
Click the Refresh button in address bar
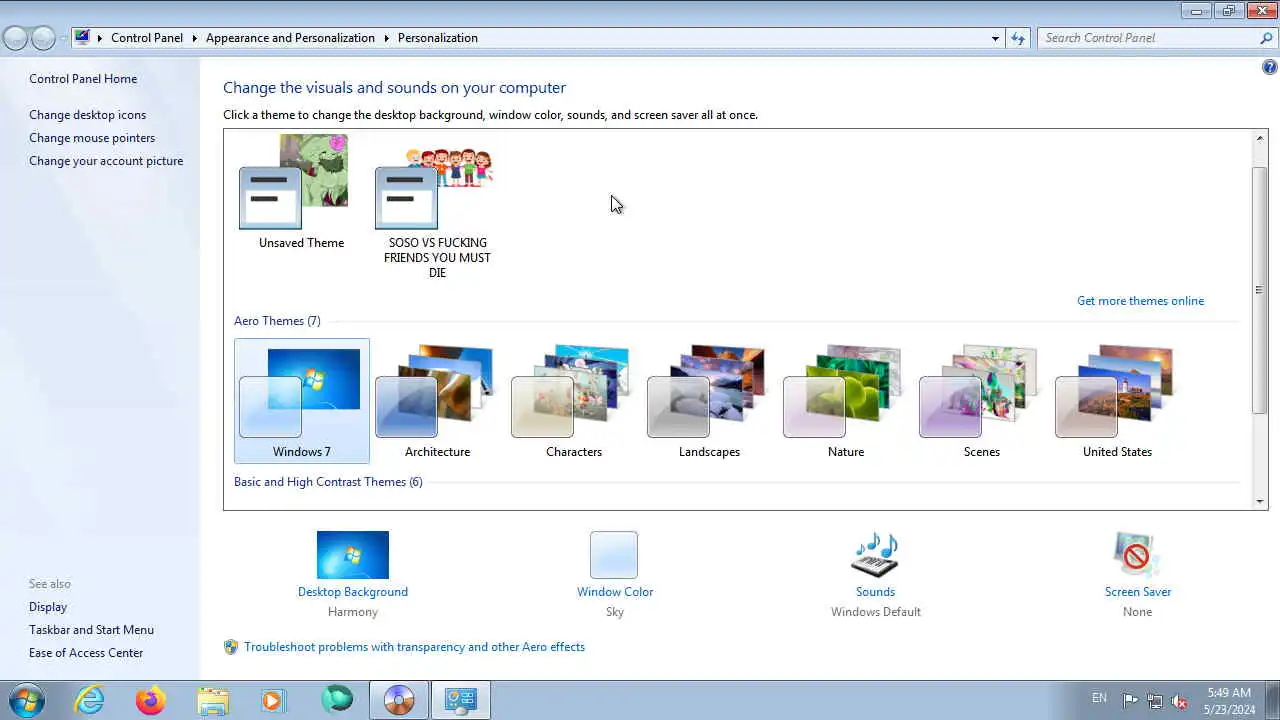click(x=1018, y=38)
